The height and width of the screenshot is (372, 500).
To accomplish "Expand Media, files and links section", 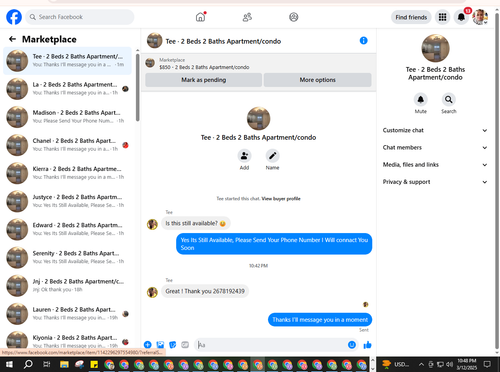I will (x=435, y=165).
